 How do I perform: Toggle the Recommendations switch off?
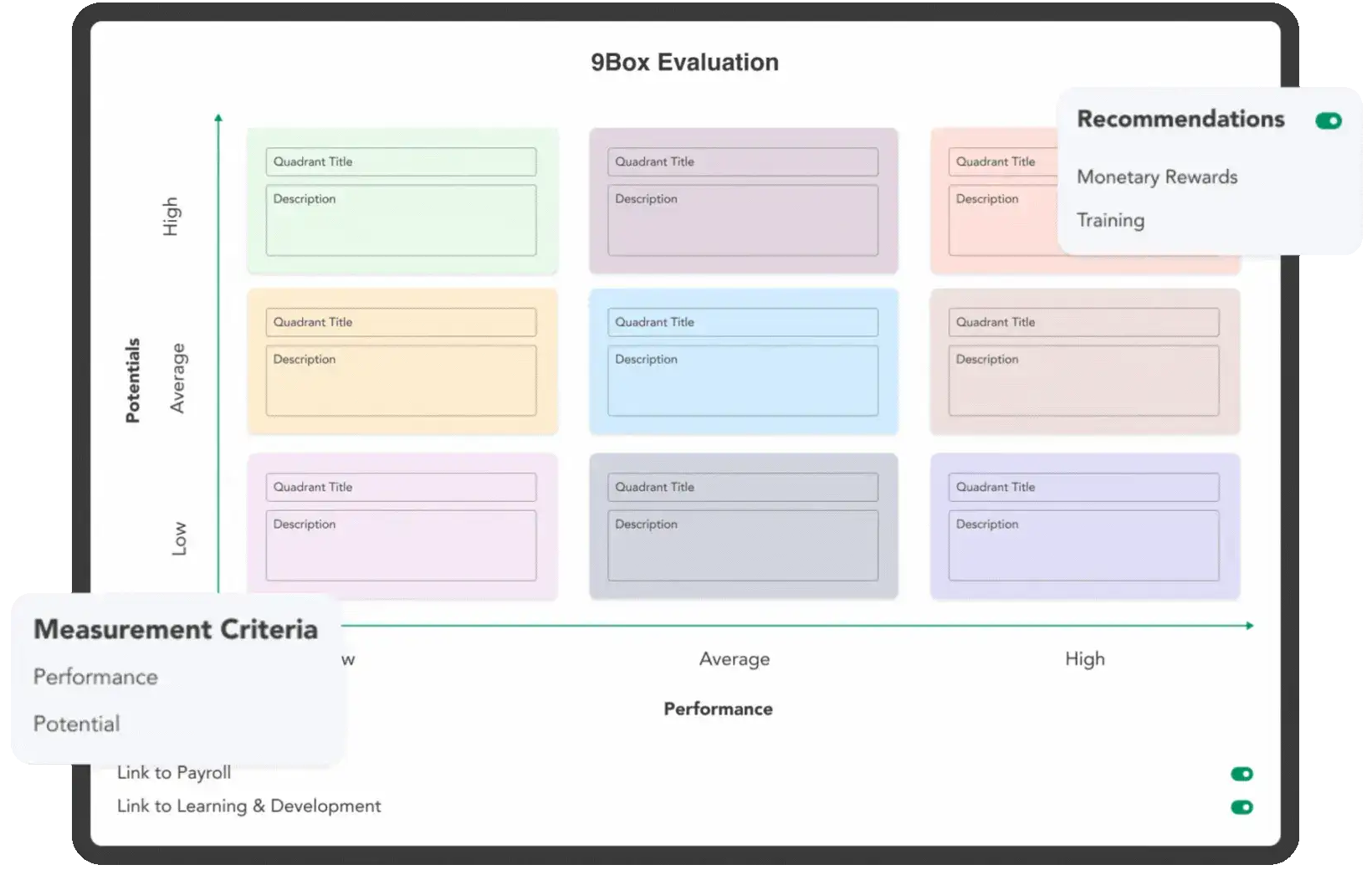1328,121
